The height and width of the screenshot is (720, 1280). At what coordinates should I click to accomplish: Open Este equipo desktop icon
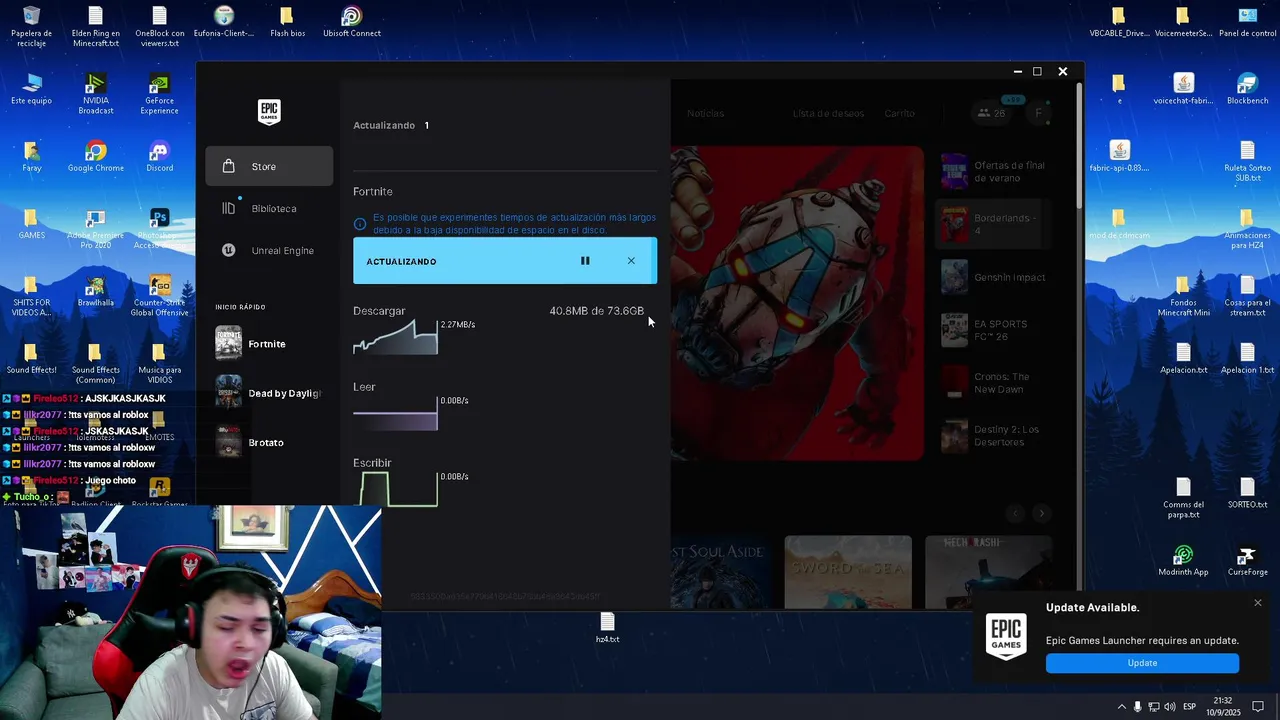(x=31, y=89)
